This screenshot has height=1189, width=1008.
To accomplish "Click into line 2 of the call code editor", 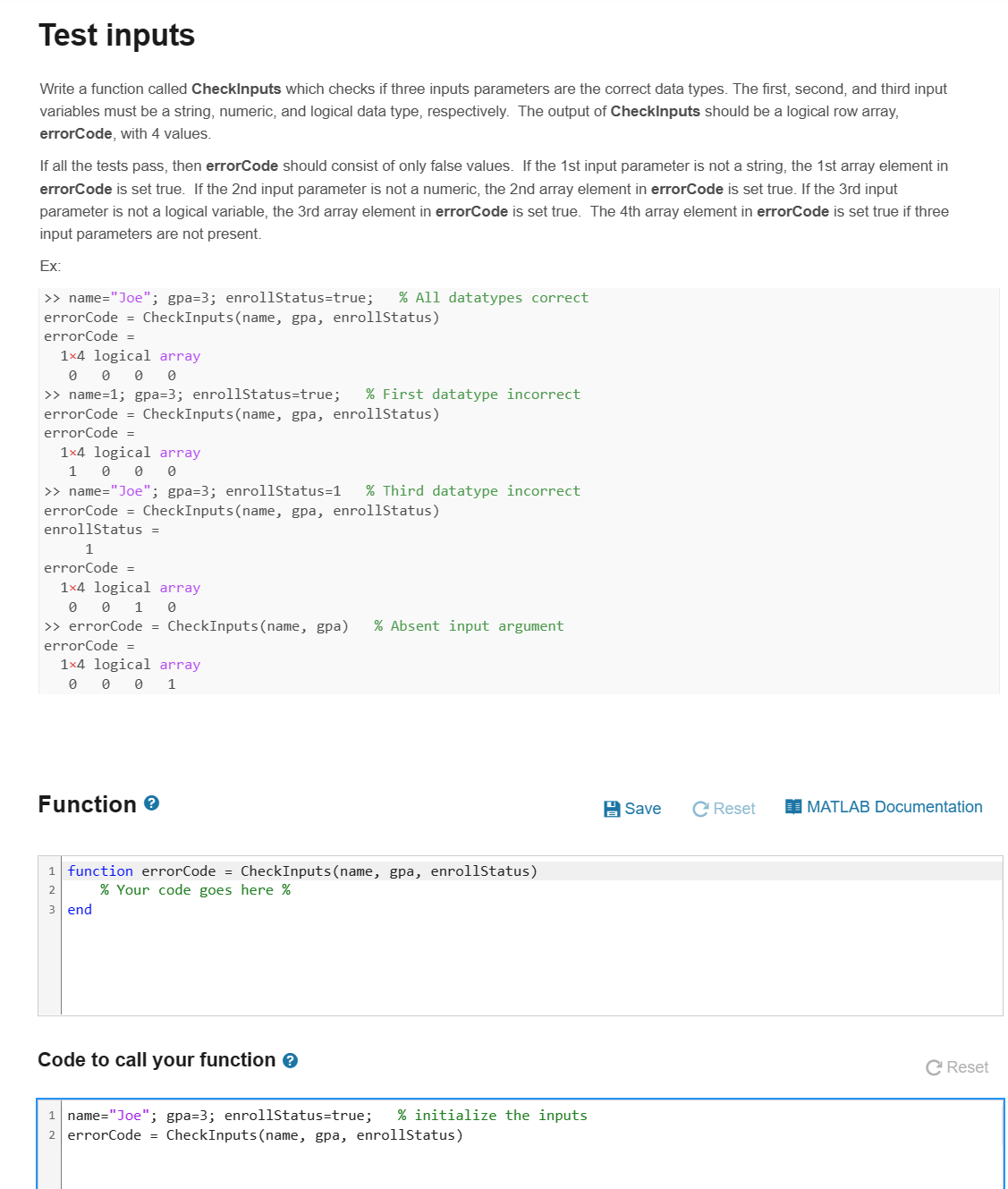I will pyautogui.click(x=267, y=1134).
